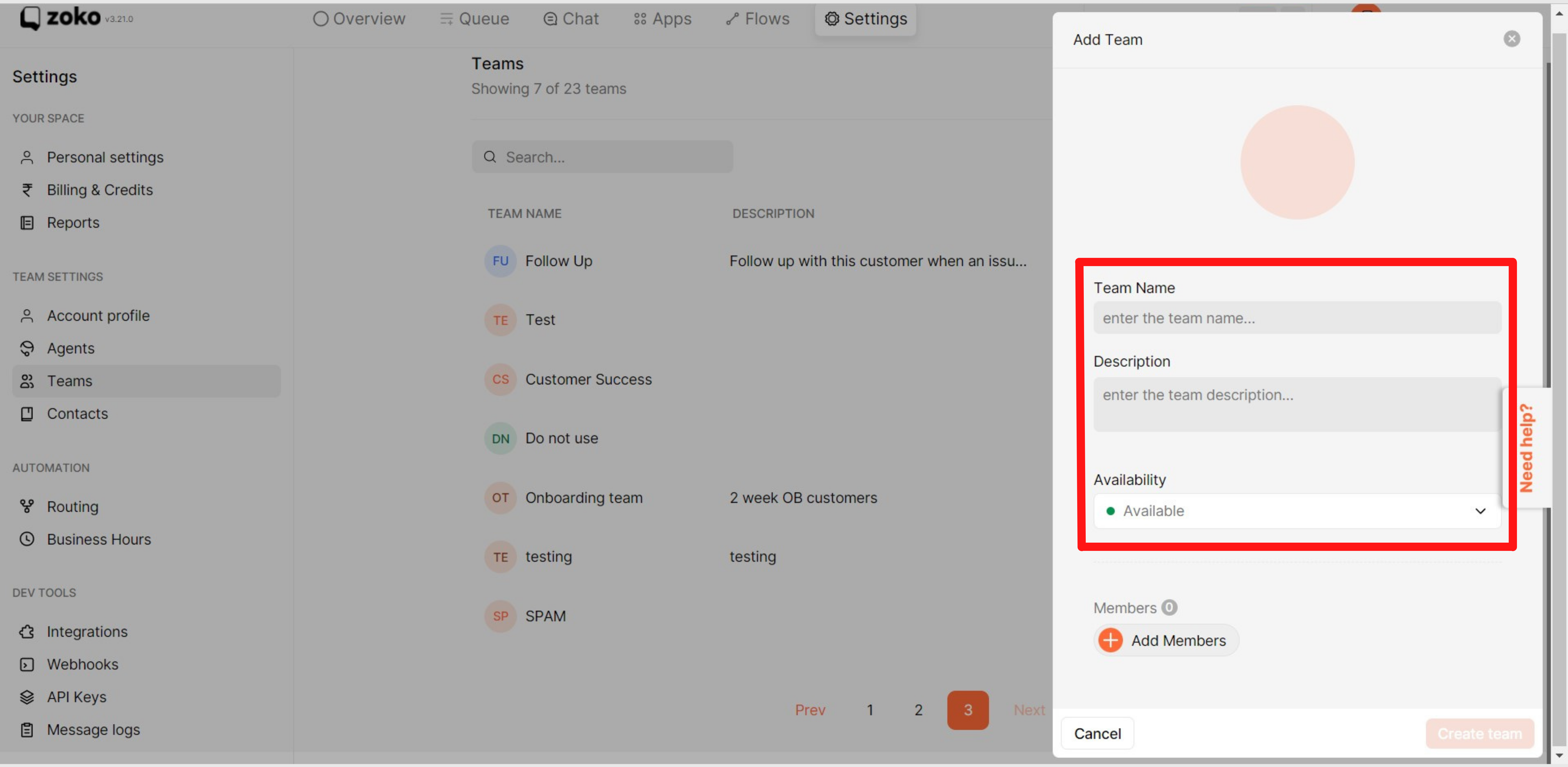Click the DESCRIPTION column header
The width and height of the screenshot is (1568, 767).
tap(773, 214)
